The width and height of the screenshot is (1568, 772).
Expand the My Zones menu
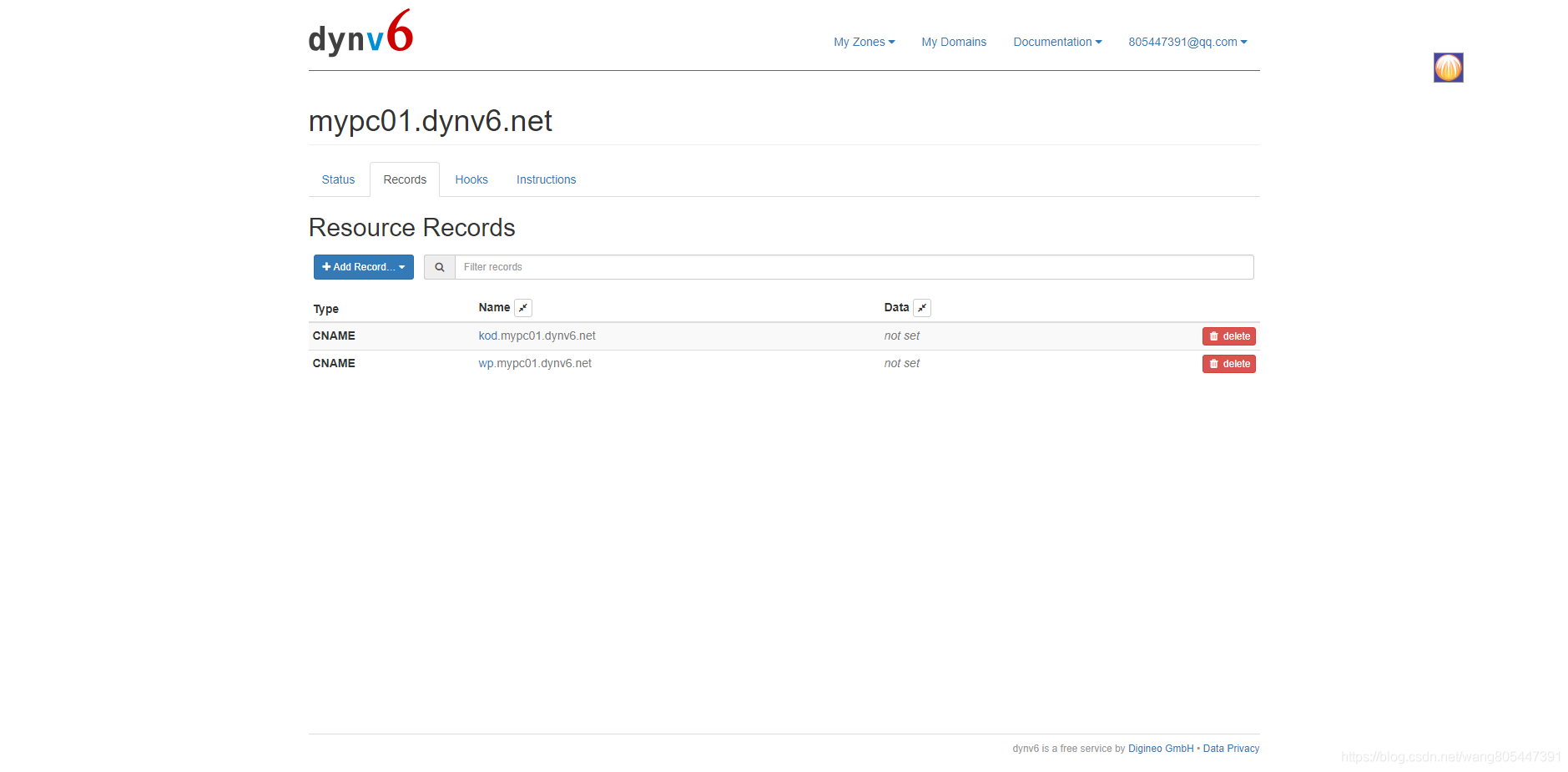pyautogui.click(x=864, y=42)
